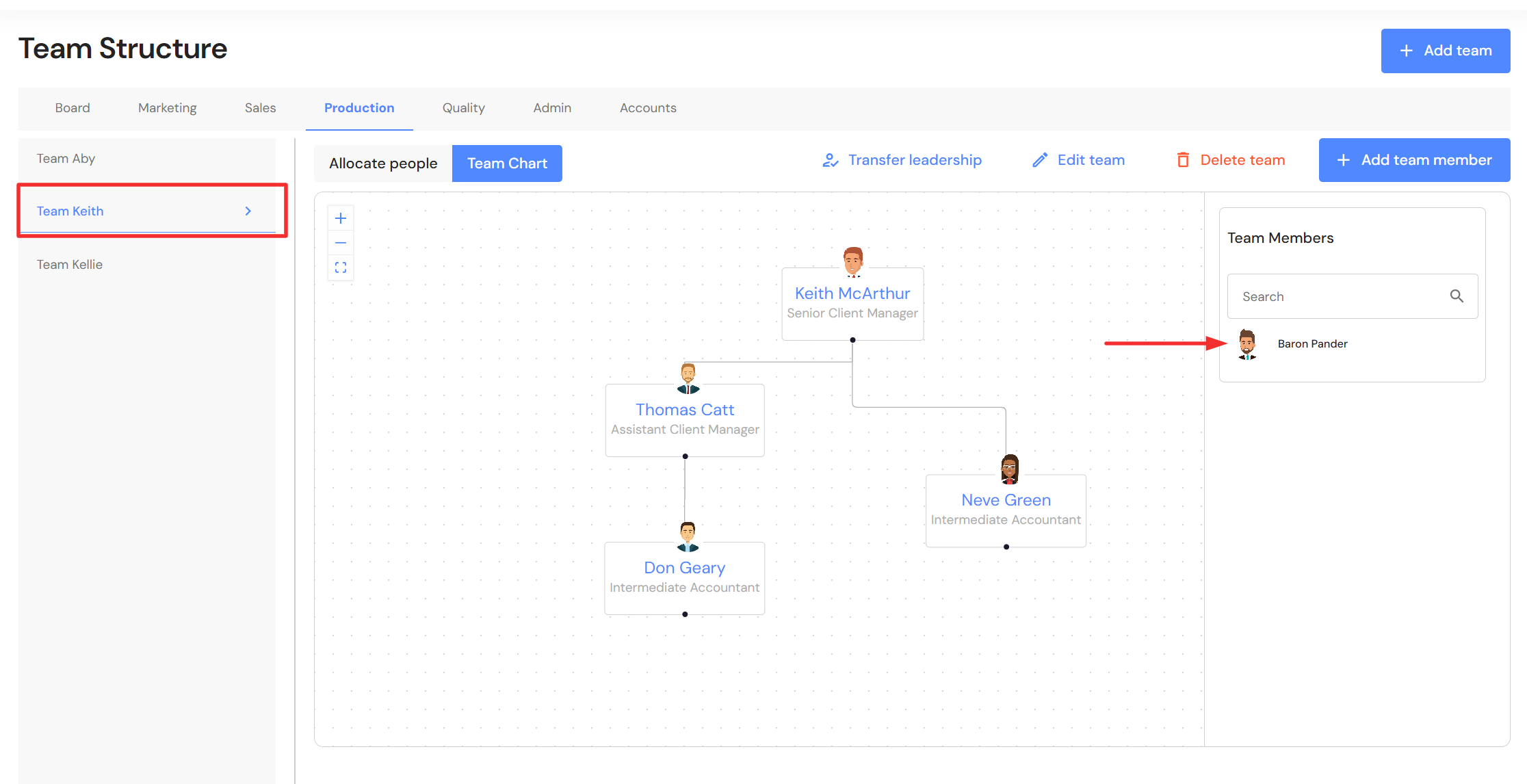
Task: Click Baron Pander's avatar icon
Action: 1247,344
